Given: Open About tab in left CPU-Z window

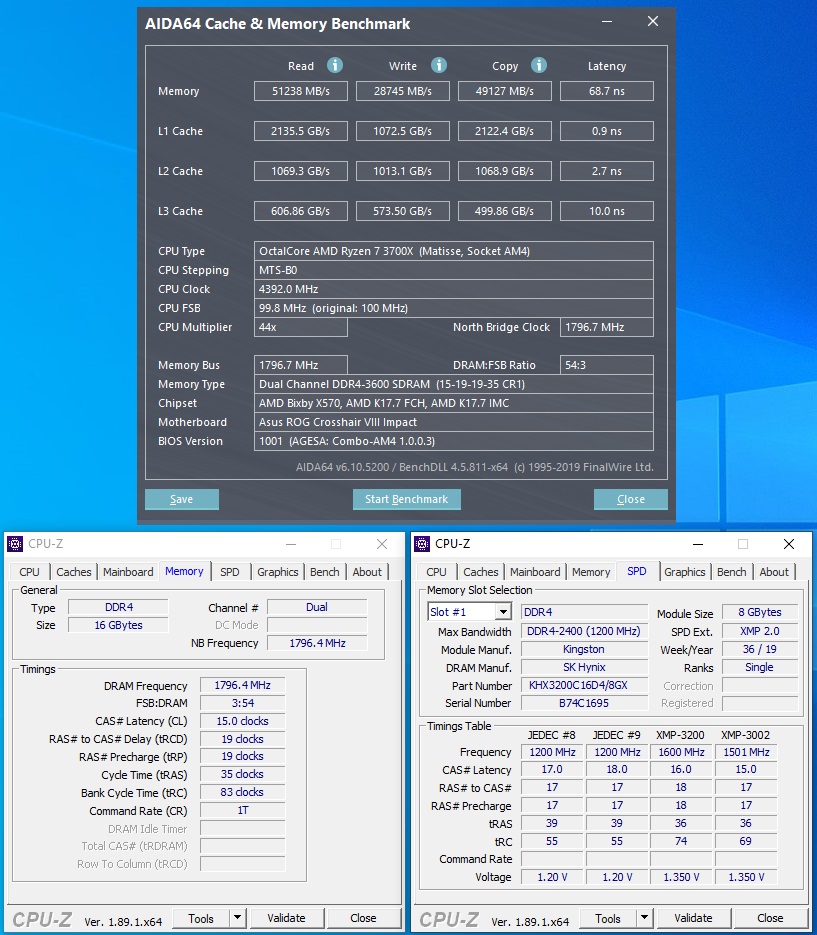Looking at the screenshot, I should pyautogui.click(x=367, y=572).
